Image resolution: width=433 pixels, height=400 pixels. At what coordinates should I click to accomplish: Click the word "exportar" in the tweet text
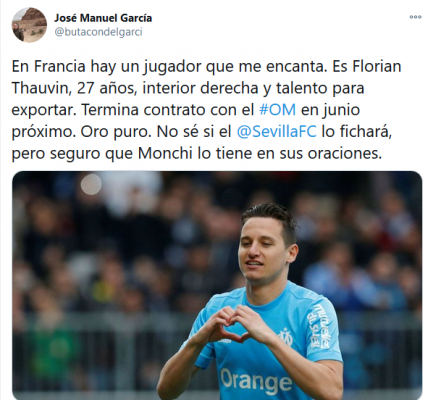pos(42,110)
